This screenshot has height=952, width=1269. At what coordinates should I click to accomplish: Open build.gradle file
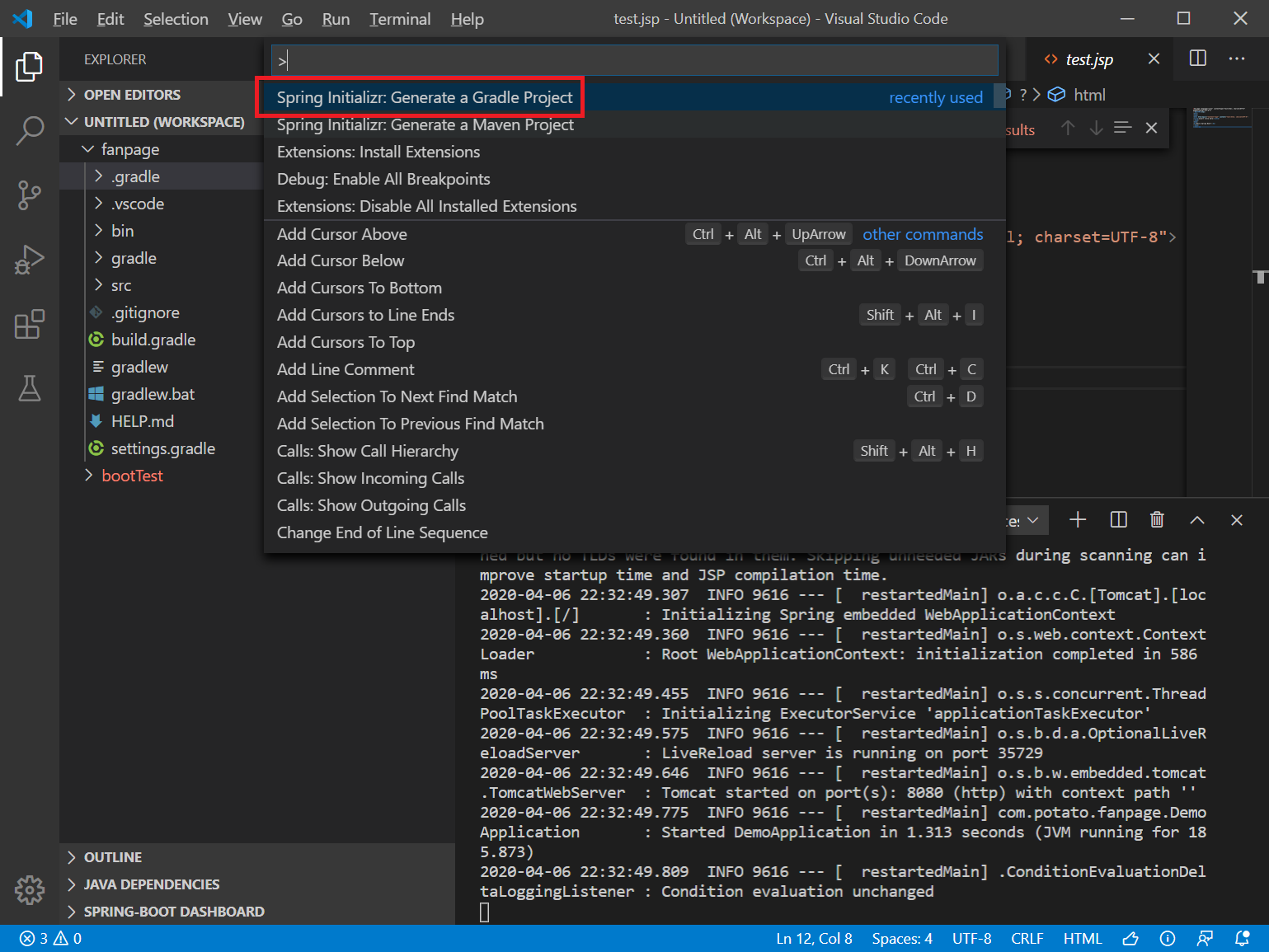(162, 340)
